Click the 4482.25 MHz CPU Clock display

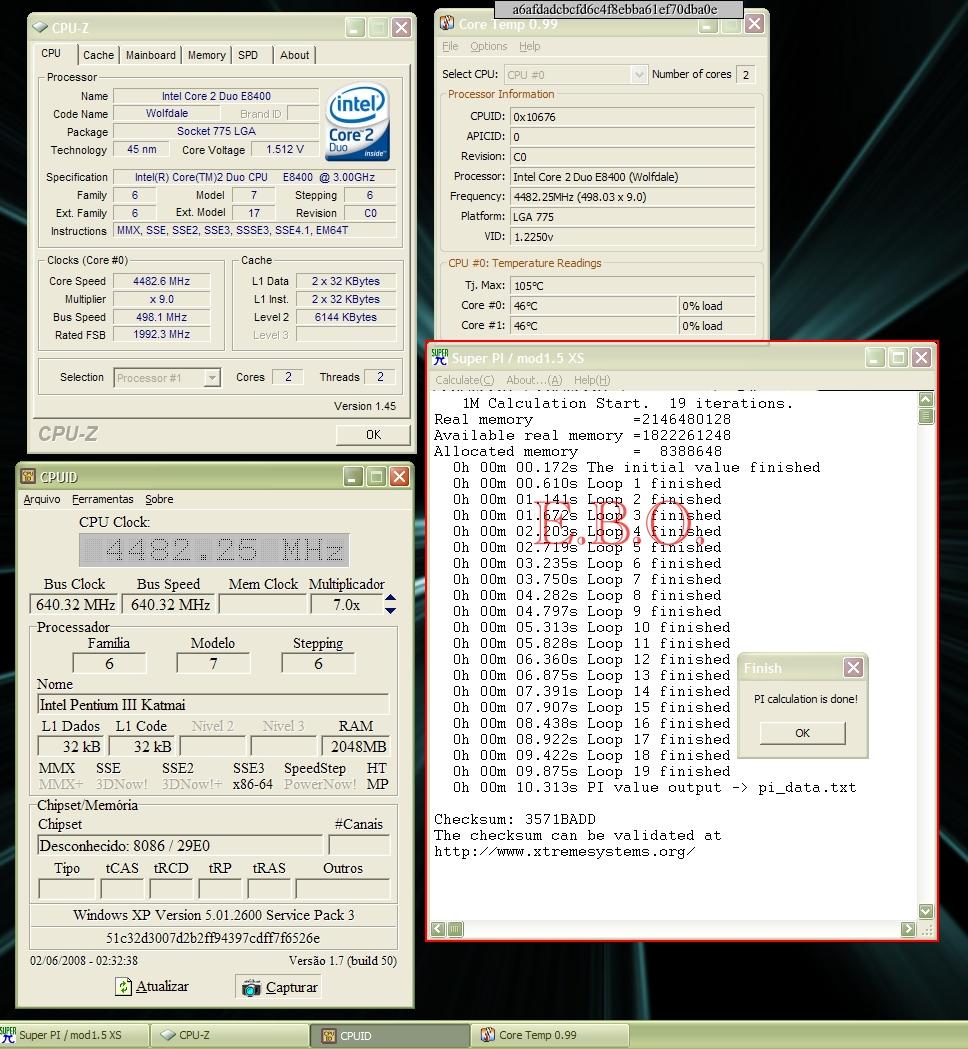point(213,550)
